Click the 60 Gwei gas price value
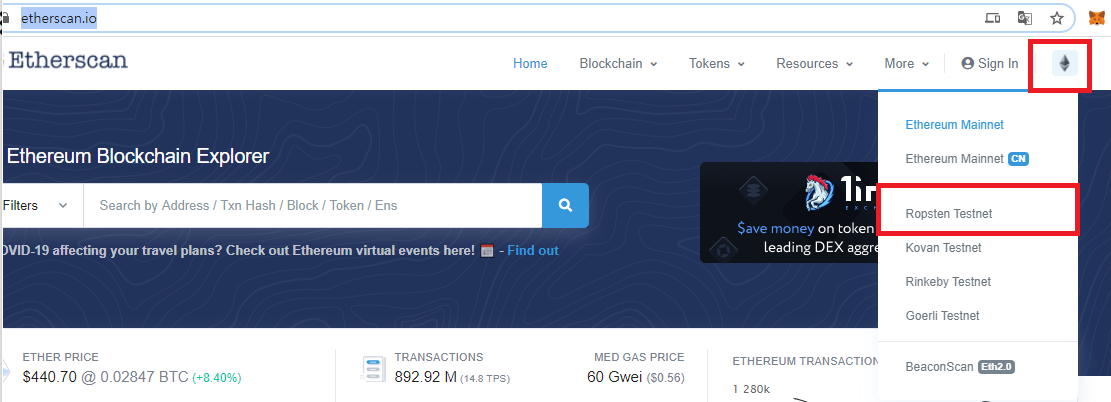Viewport: 1111px width, 402px height. (616, 377)
